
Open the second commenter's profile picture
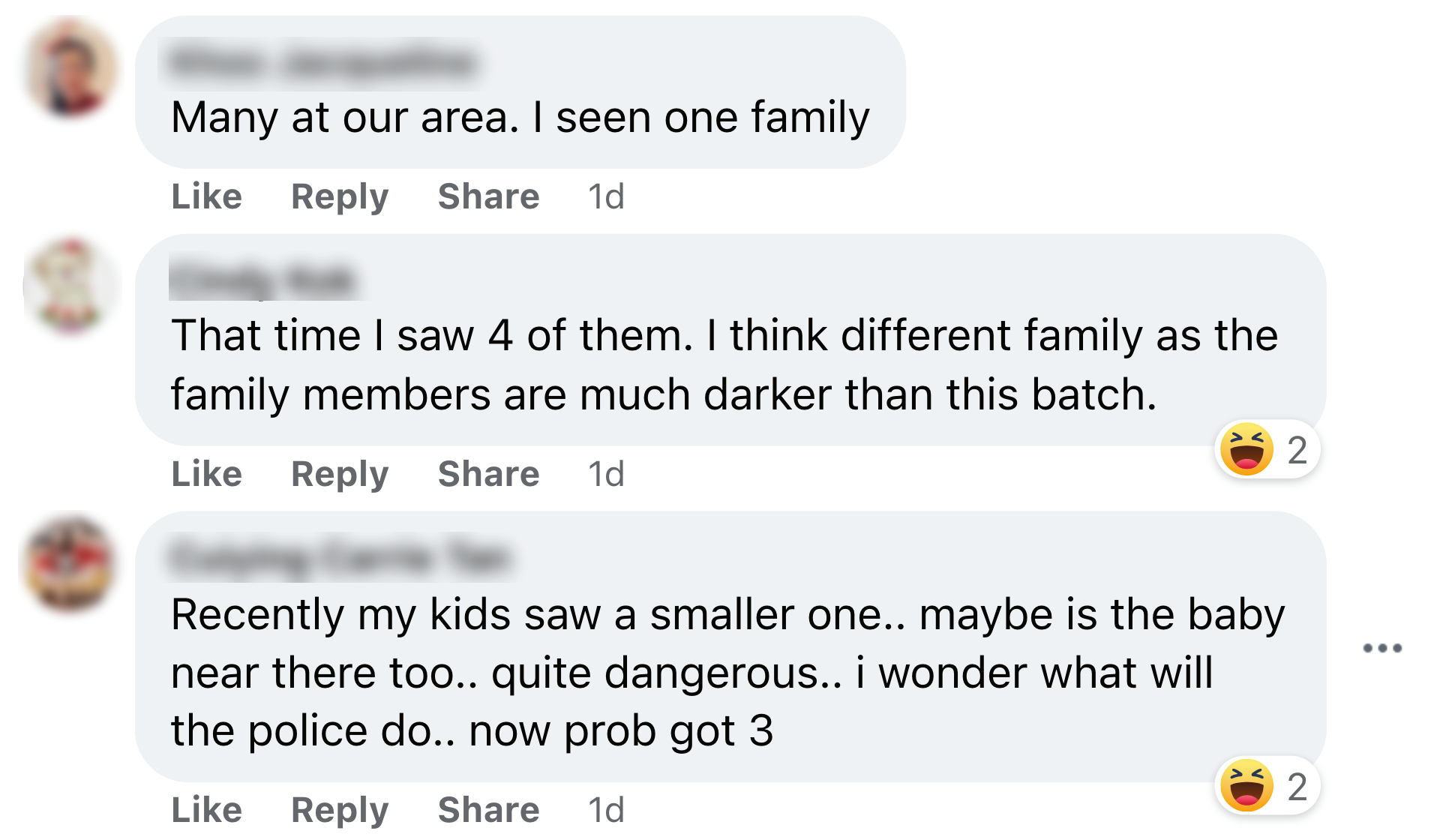click(71, 286)
